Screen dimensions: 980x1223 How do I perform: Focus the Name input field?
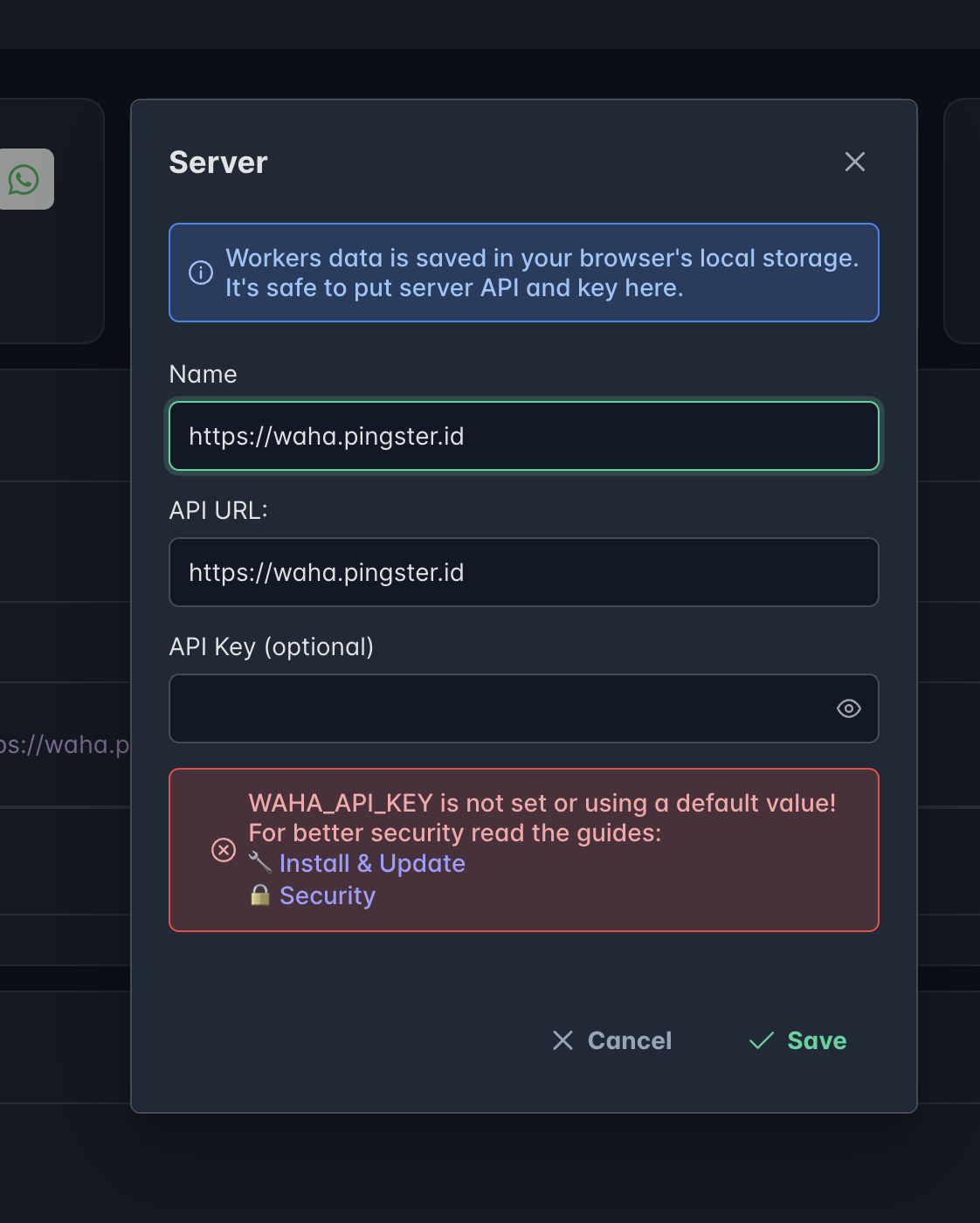coord(524,436)
